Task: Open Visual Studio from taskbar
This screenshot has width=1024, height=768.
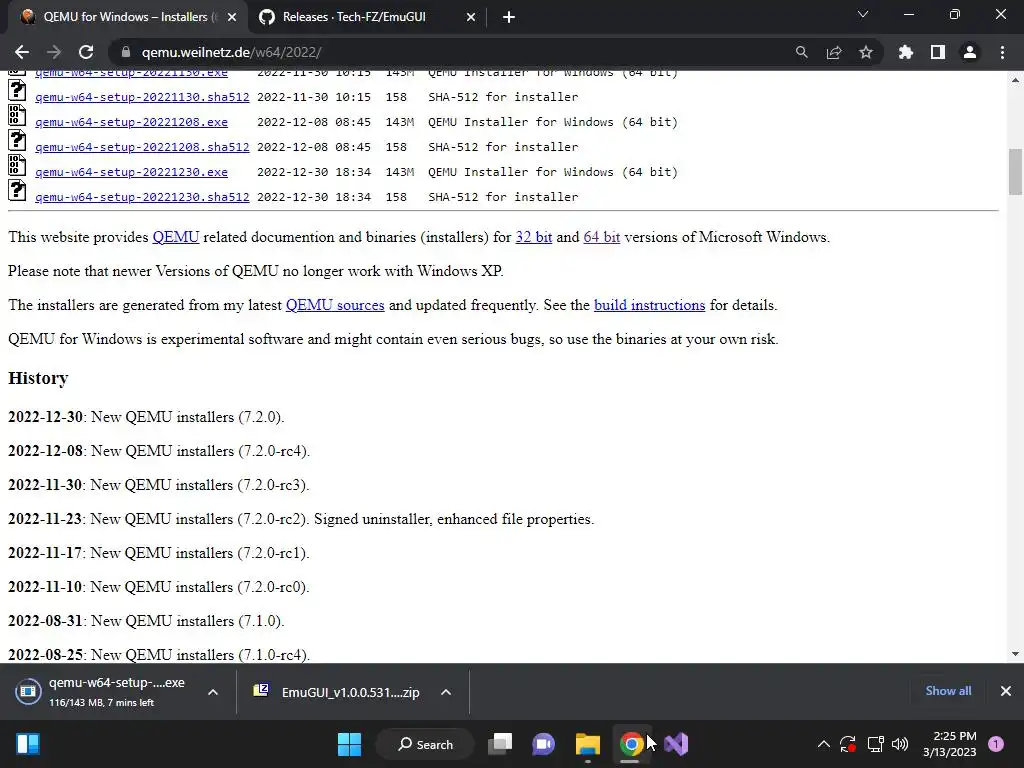Action: click(x=676, y=744)
